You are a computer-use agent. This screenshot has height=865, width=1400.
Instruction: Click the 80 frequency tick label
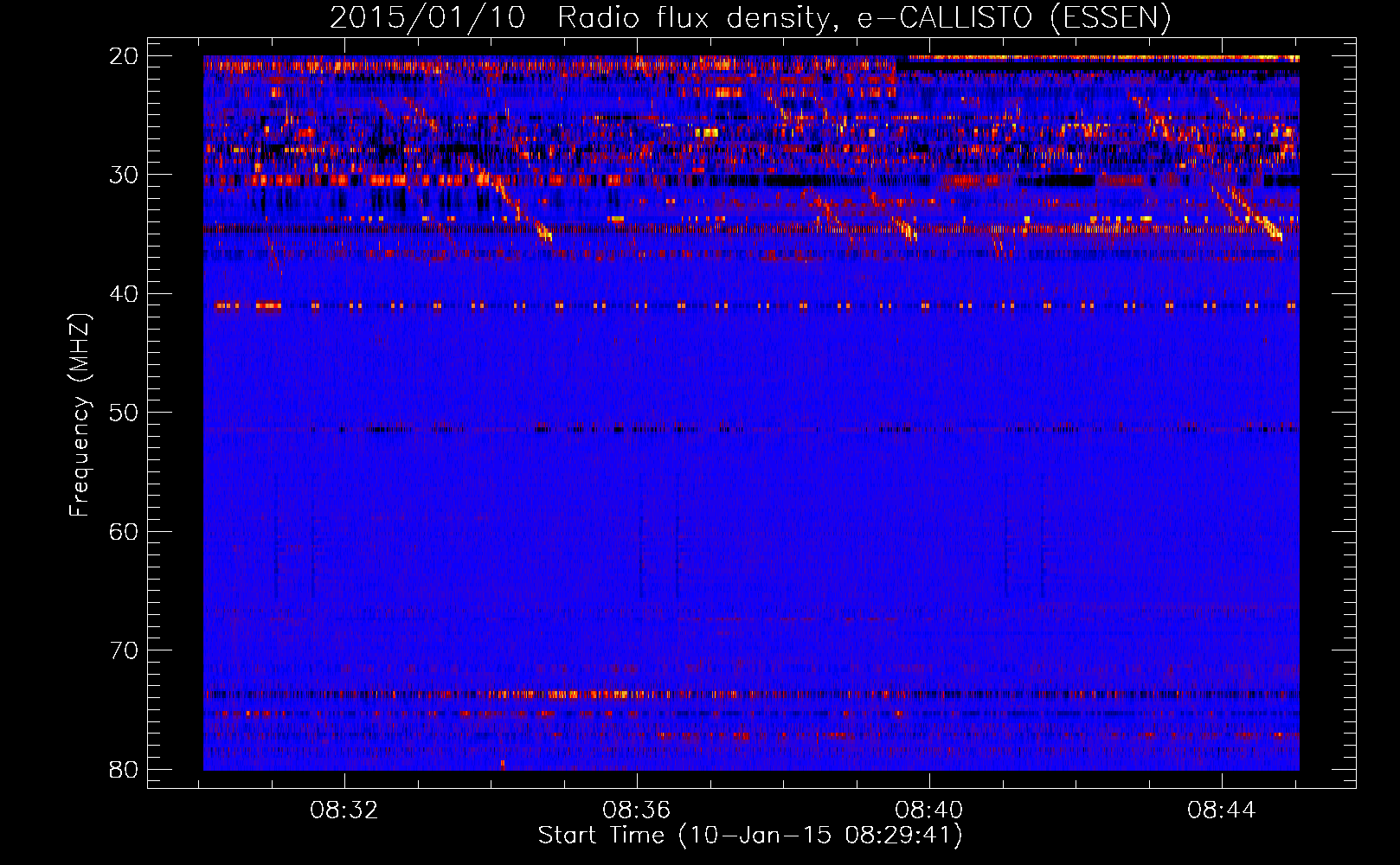[x=124, y=769]
